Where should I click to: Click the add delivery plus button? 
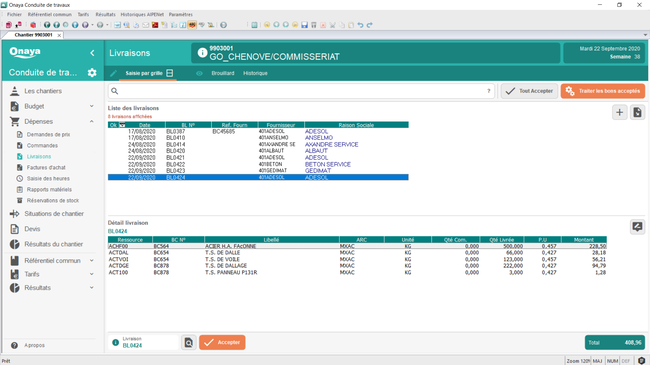pyautogui.click(x=619, y=112)
